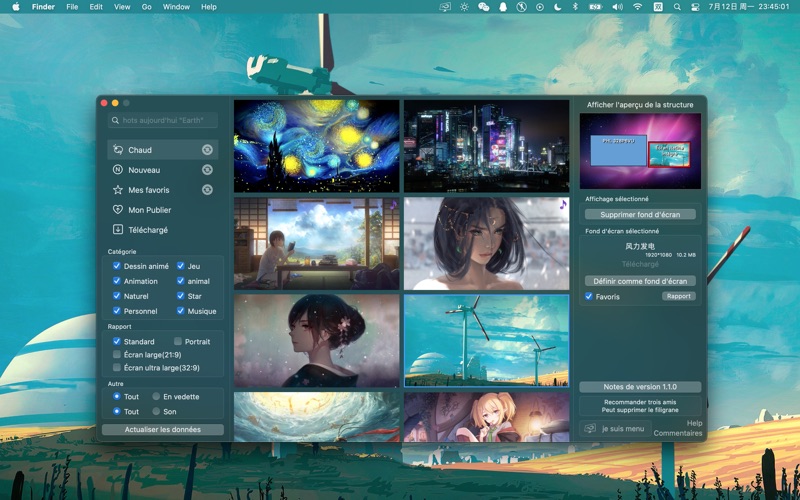Click the WeChat menu bar icon
Viewport: 800px width, 500px height.
pos(483,7)
